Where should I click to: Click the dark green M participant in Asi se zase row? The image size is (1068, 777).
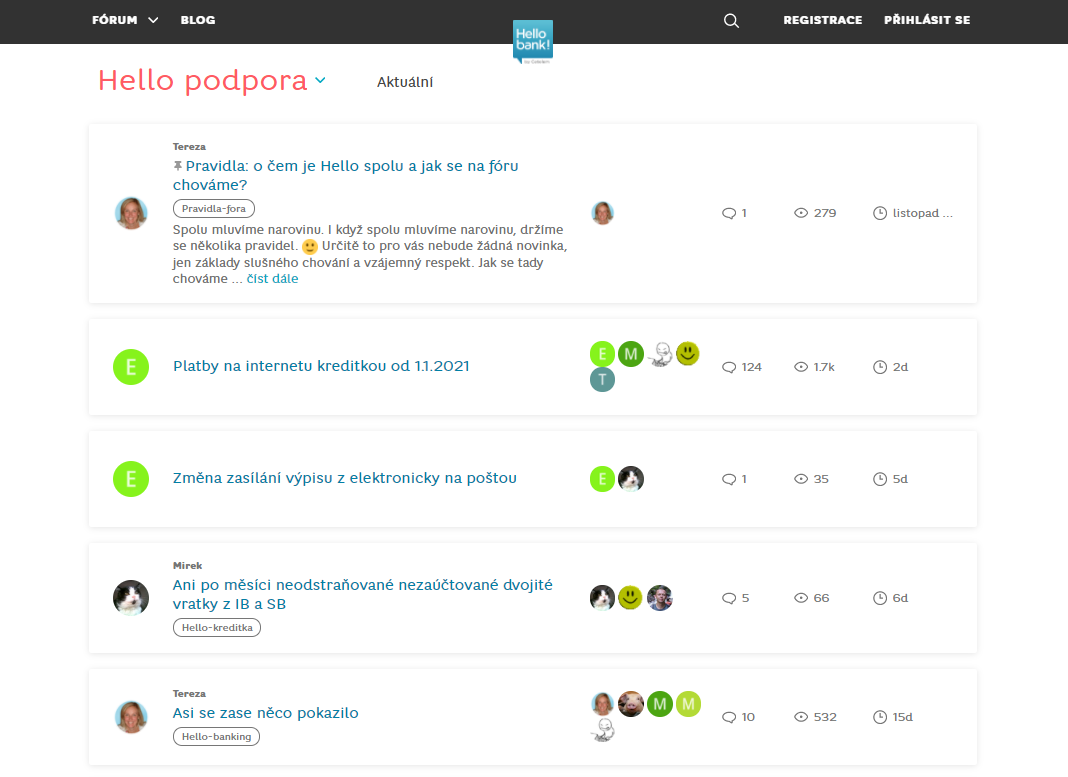pyautogui.click(x=659, y=704)
